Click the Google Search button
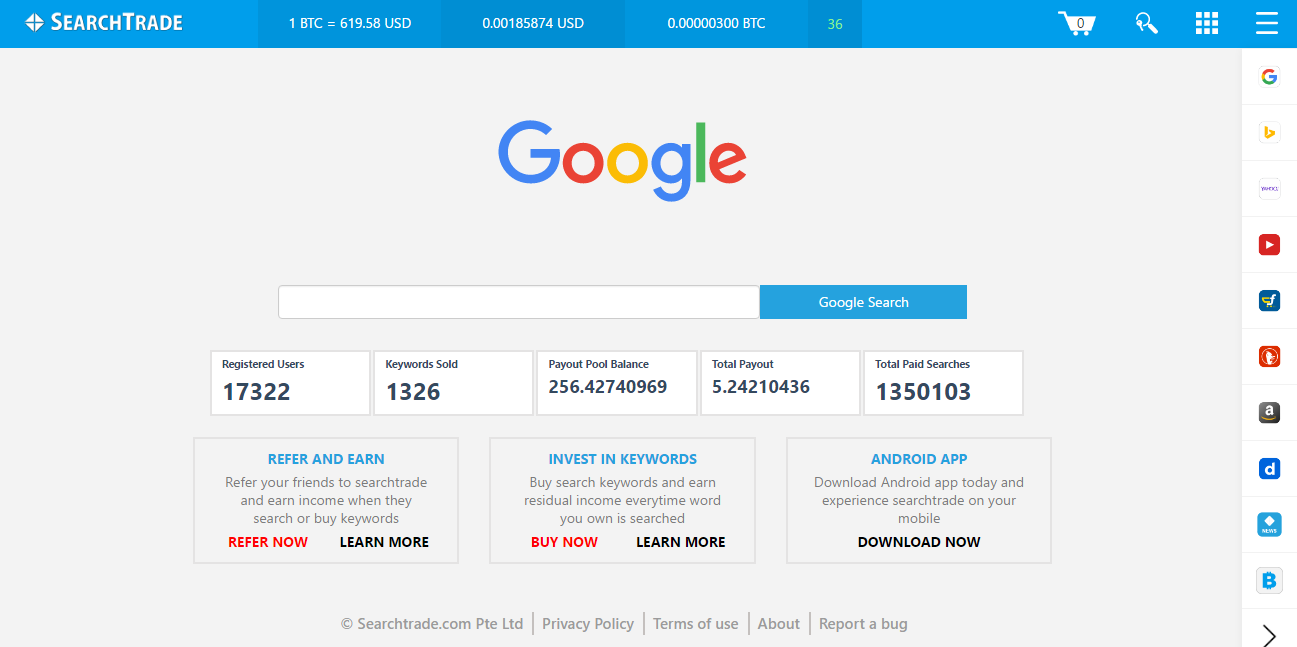The image size is (1297, 647). 863,302
